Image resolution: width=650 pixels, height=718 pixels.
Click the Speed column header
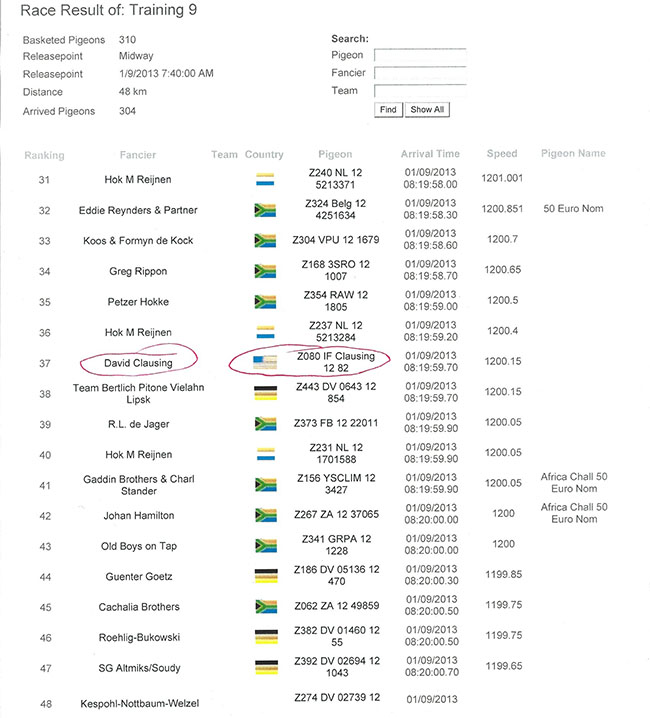[x=502, y=154]
